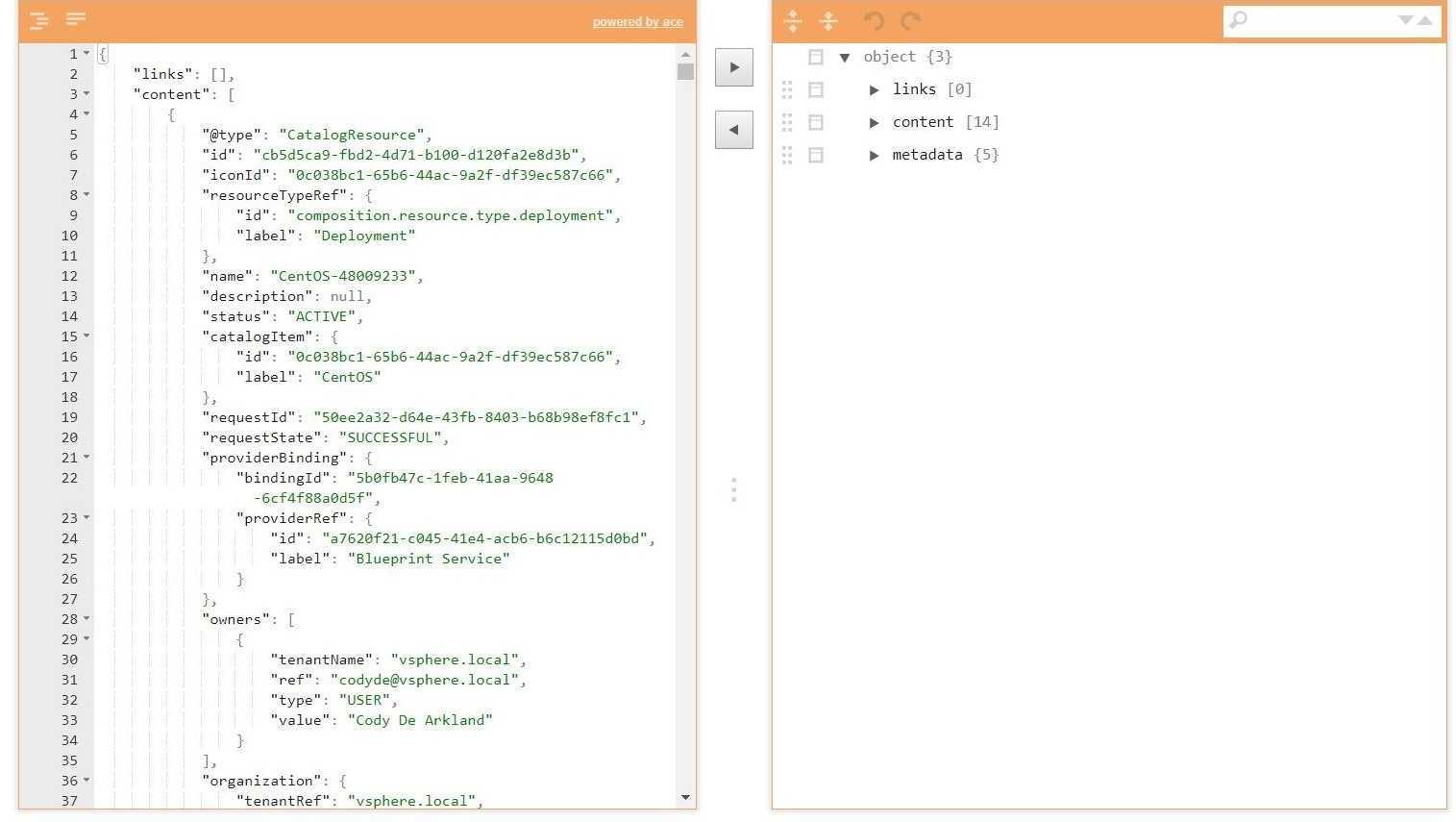
Task: Expand the metadata {5} node
Action: pos(875,156)
